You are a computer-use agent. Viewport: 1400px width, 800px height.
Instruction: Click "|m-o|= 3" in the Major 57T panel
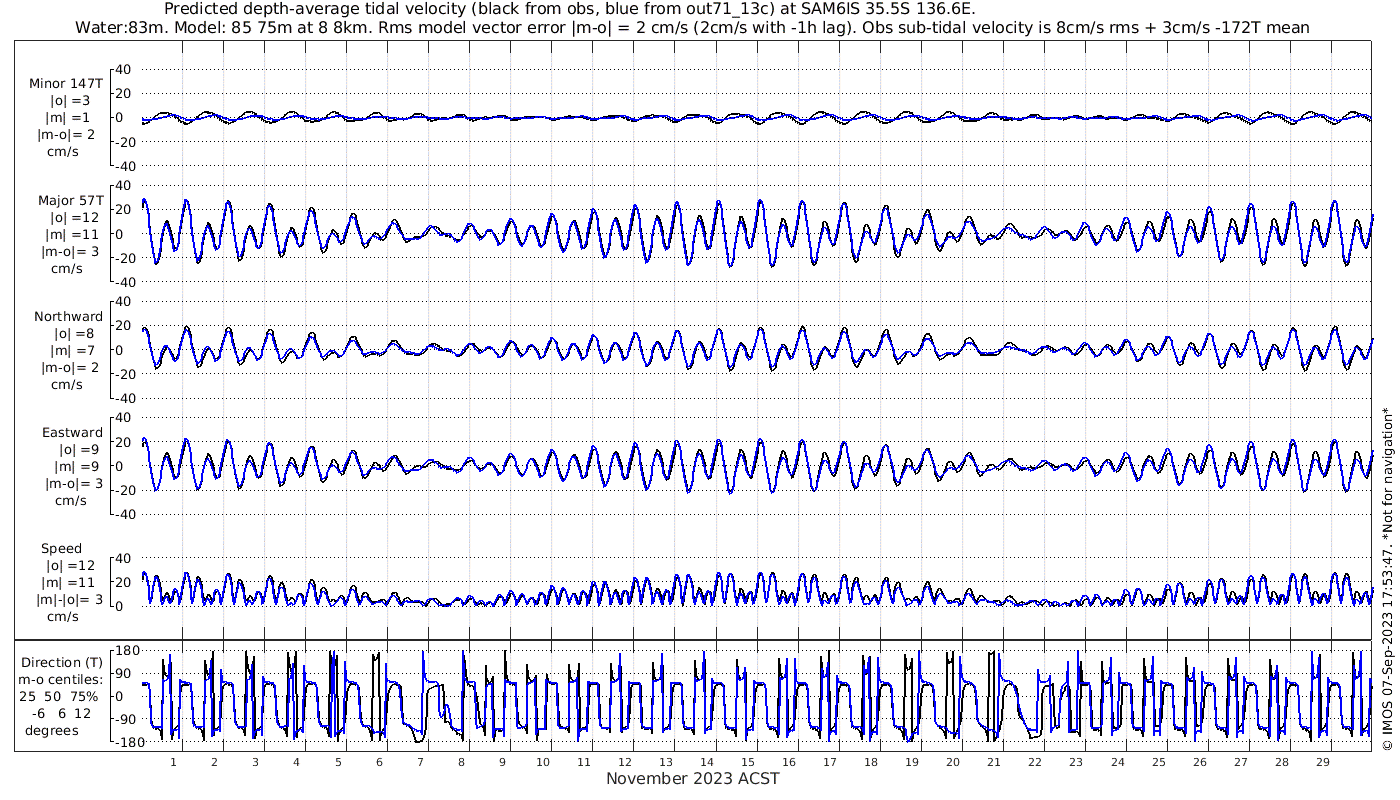70,251
